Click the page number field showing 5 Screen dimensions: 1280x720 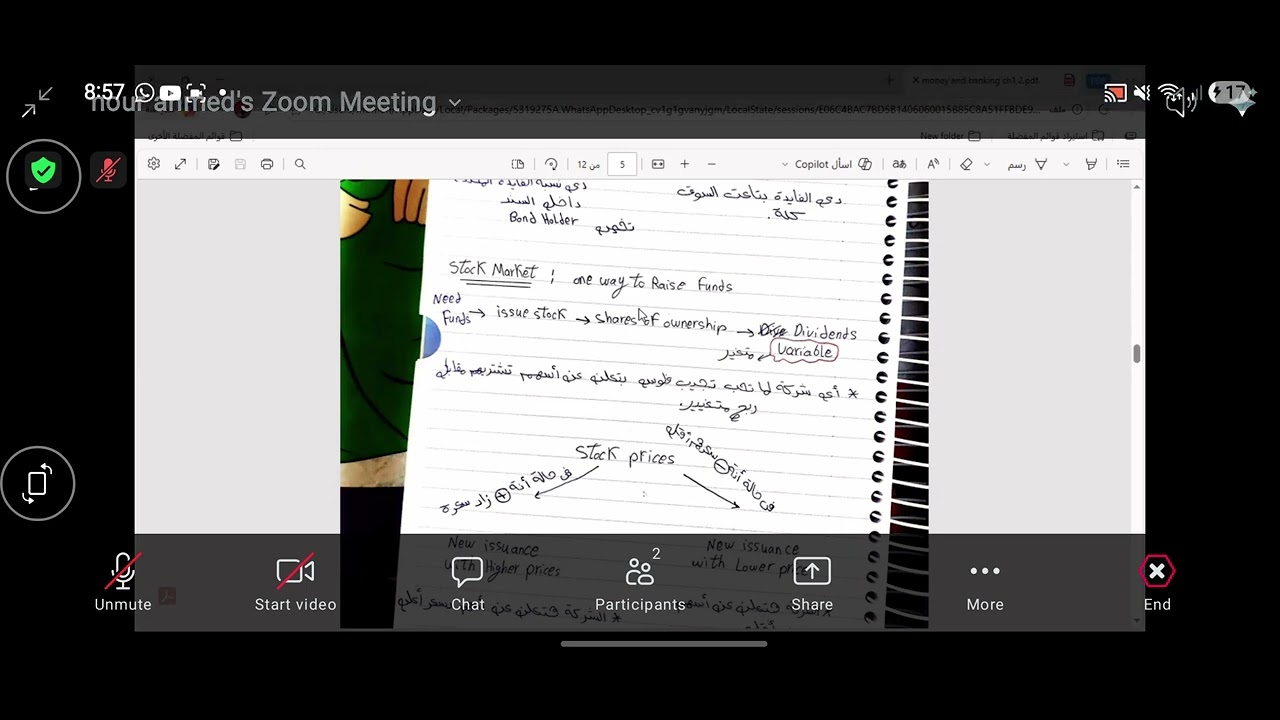pyautogui.click(x=622, y=164)
